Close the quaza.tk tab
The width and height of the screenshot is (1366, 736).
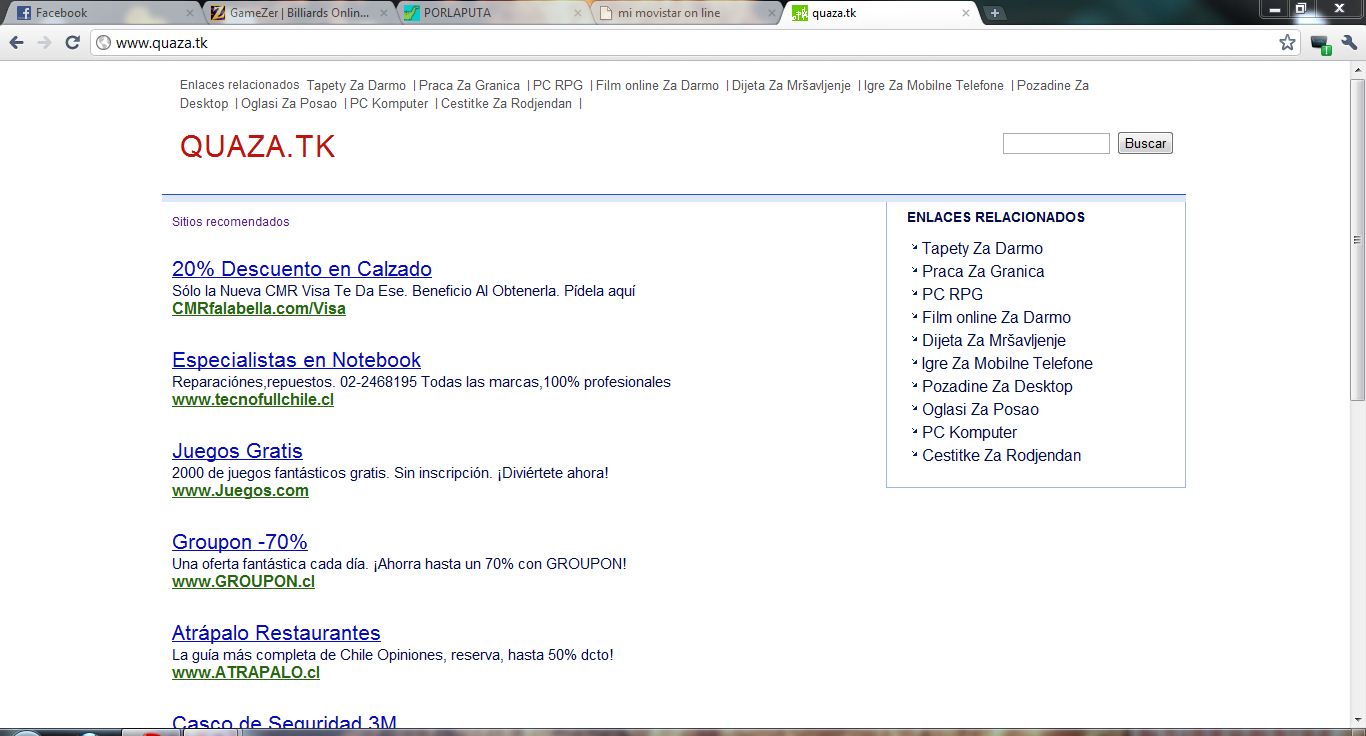pyautogui.click(x=966, y=13)
